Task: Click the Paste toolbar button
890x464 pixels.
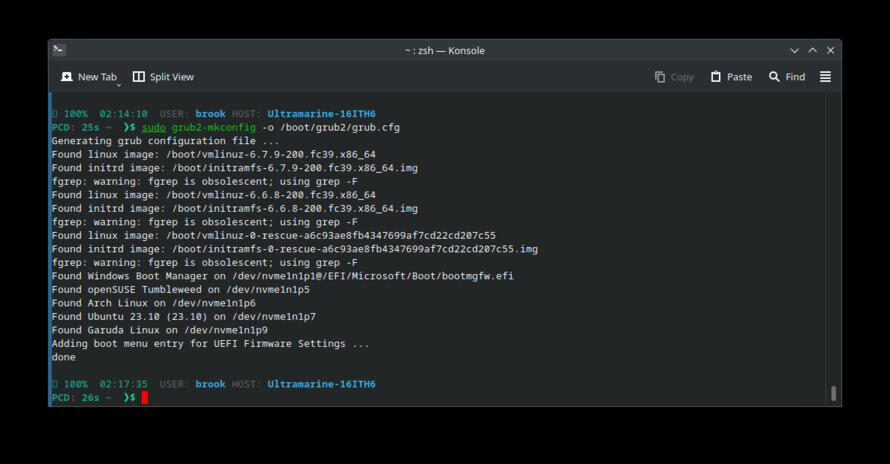Action: [x=731, y=77]
